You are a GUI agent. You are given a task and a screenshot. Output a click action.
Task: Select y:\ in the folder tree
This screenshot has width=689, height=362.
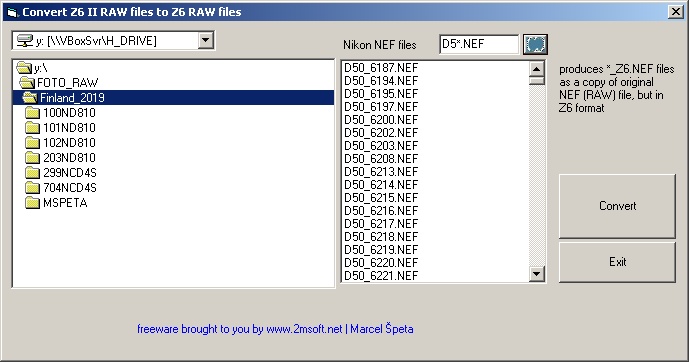tap(40, 68)
